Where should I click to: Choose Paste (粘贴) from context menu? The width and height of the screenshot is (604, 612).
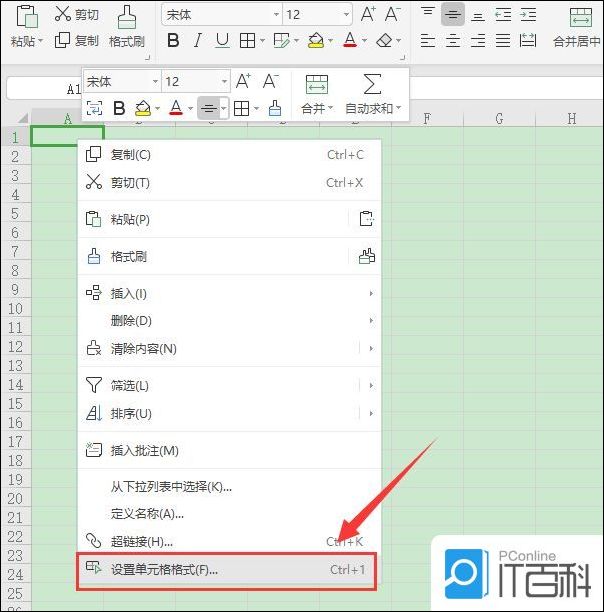(213, 219)
